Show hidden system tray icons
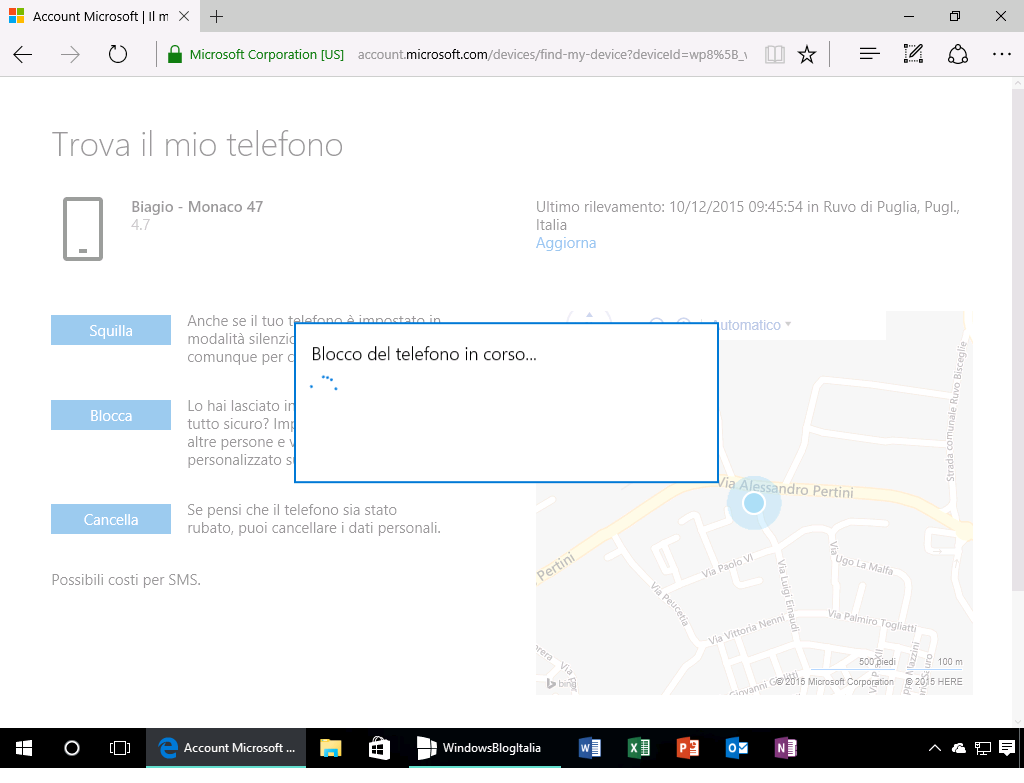The height and width of the screenshot is (783, 1024). [x=935, y=748]
